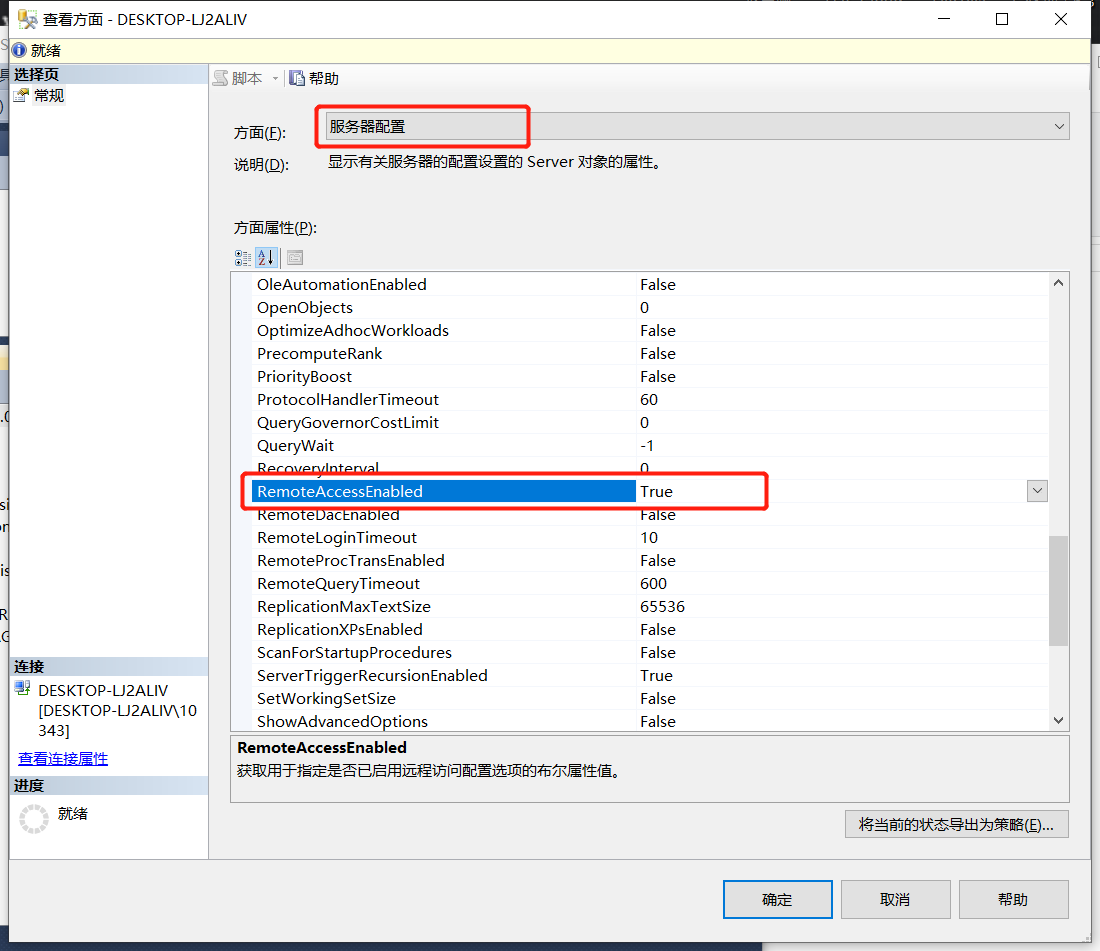Screen dimensions: 1100x951
Task: Confirm settings with the 确定 button
Action: point(777,899)
